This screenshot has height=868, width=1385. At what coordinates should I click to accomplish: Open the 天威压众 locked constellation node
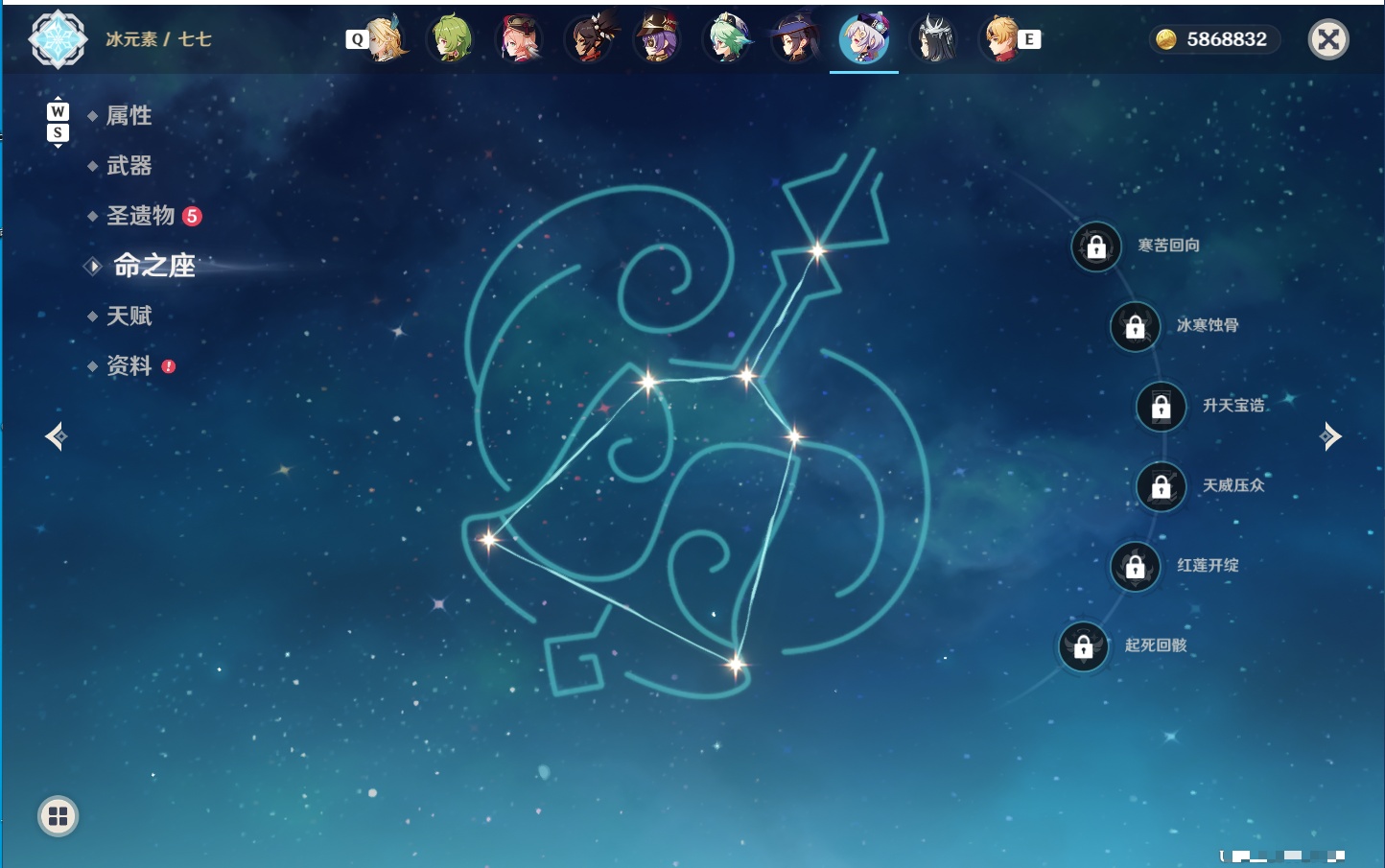point(1162,486)
